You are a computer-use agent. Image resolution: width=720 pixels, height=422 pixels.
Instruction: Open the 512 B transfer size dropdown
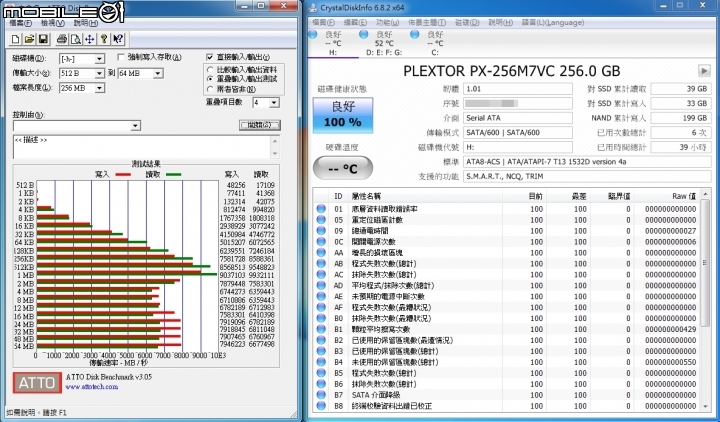coord(100,73)
